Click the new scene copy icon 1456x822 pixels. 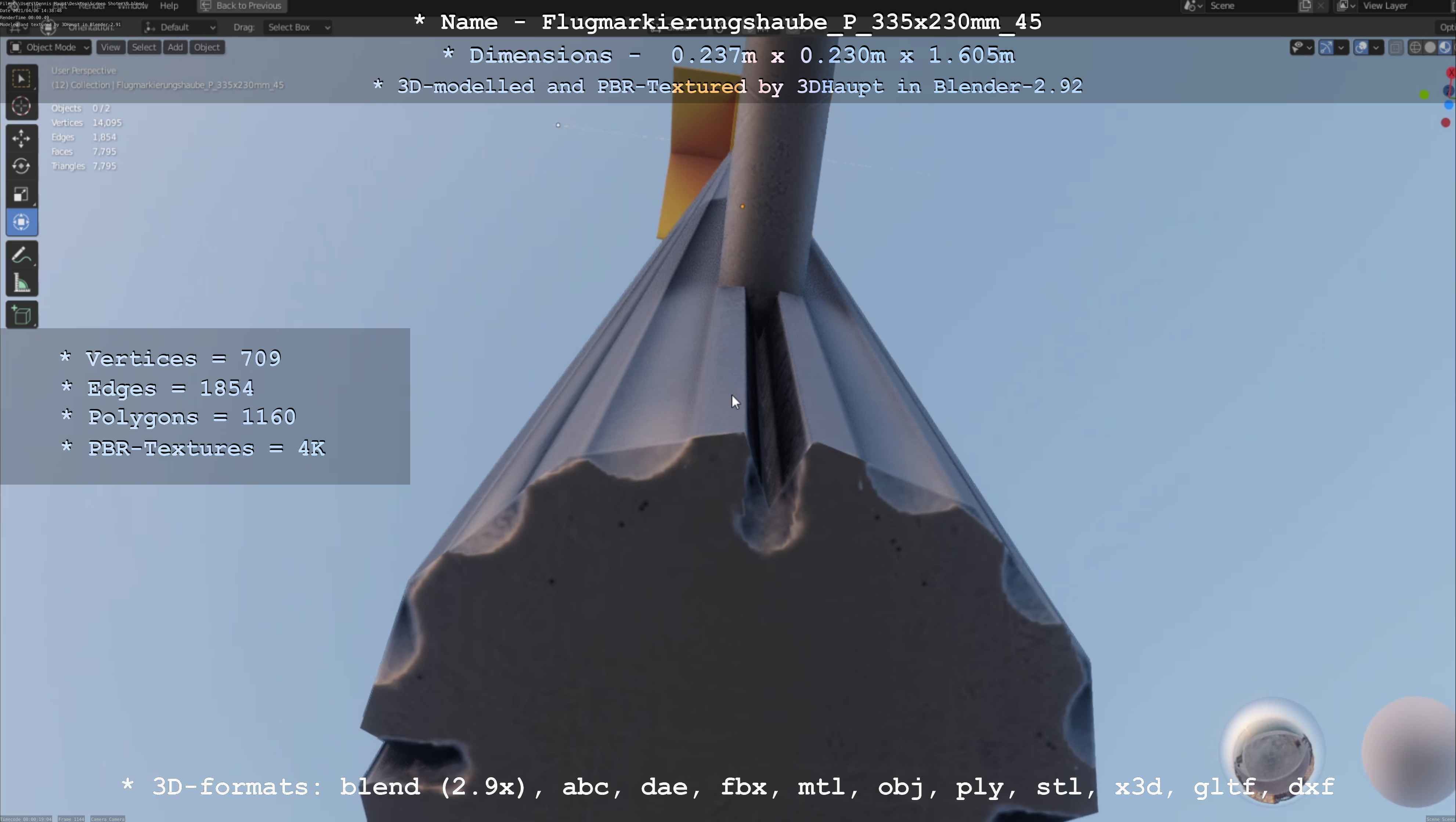1306,6
